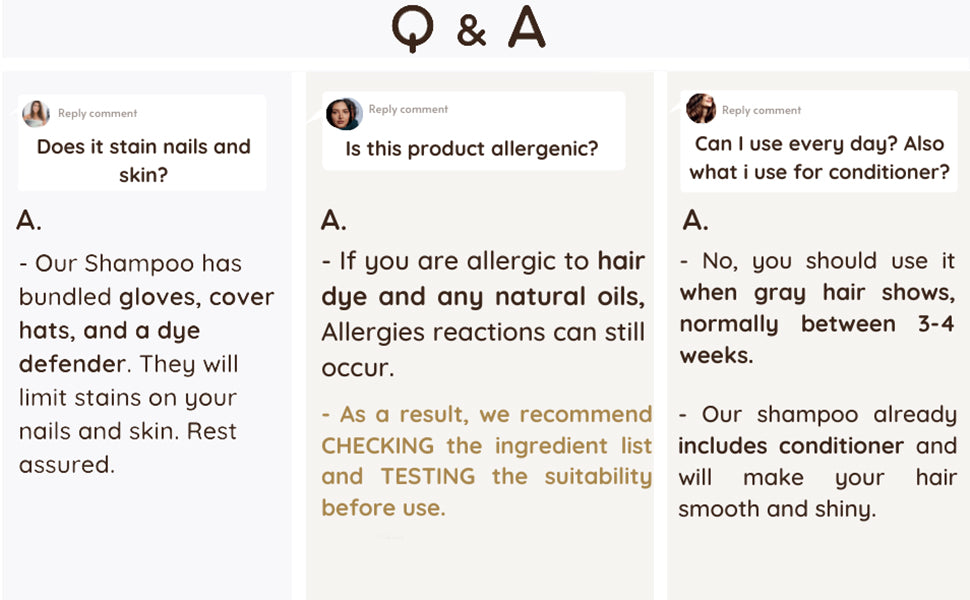The width and height of the screenshot is (970, 600).
Task: Click the bold "when gray hair shows" text
Action: (x=817, y=292)
